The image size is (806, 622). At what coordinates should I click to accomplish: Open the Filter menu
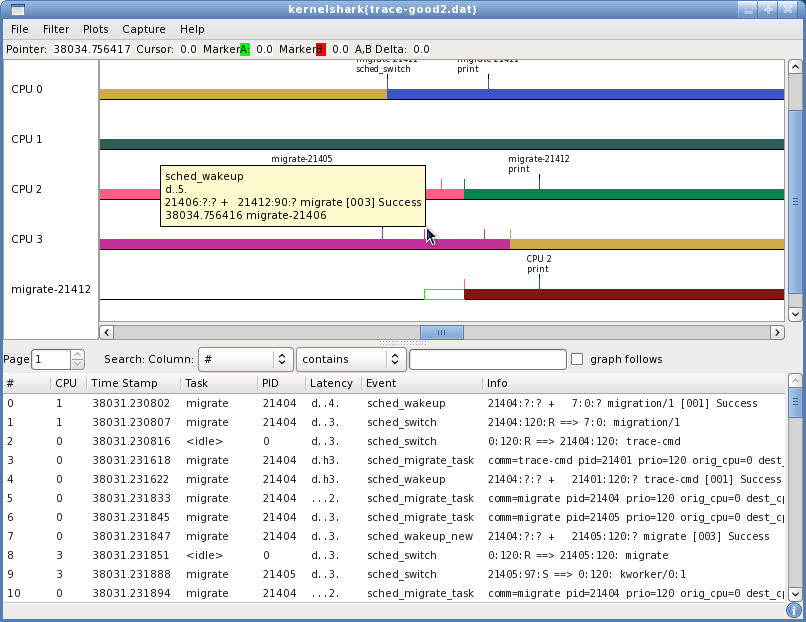(56, 29)
